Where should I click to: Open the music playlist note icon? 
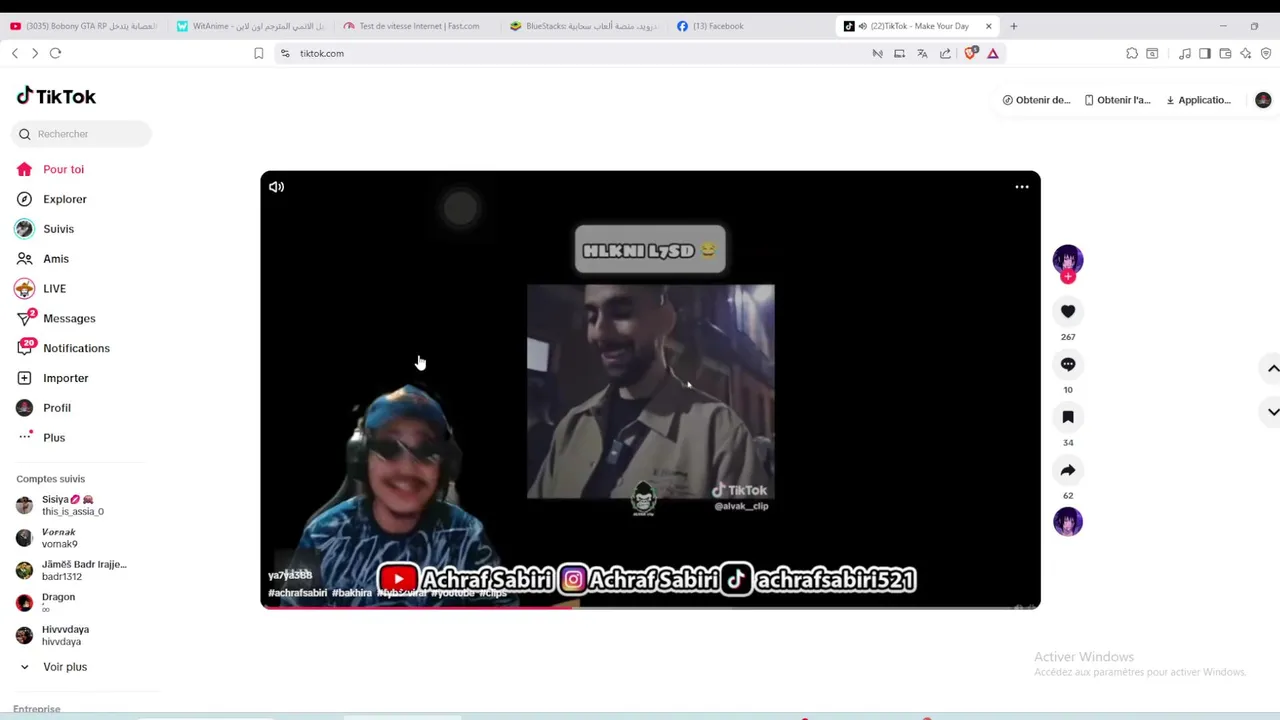point(1185,53)
